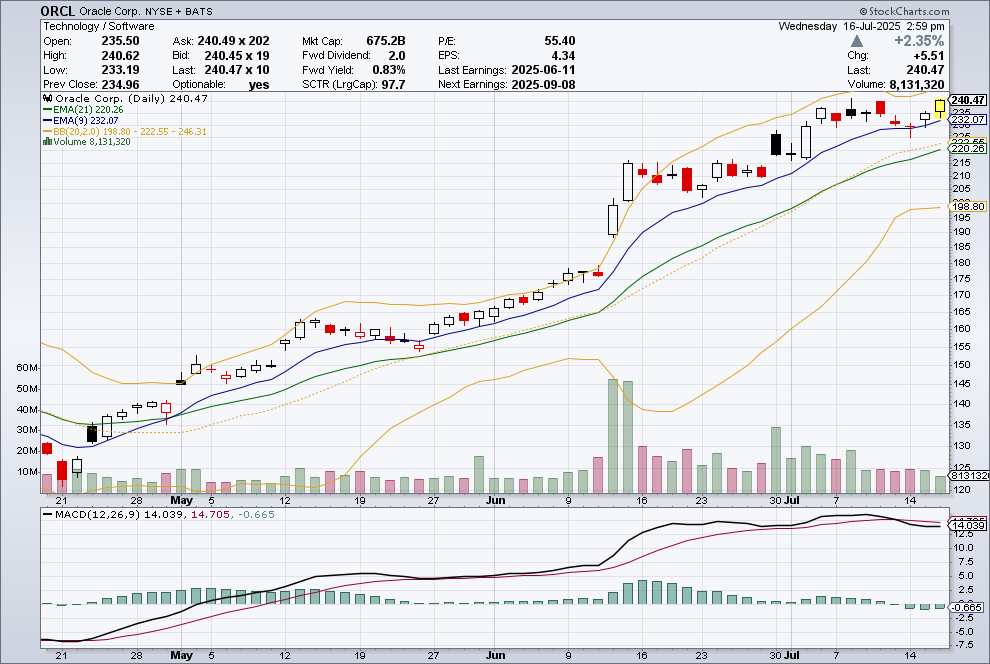Click the 'Oracle Corp. (Daily) 240.47' legend entry
Image resolution: width=990 pixels, height=664 pixels.
click(131, 98)
